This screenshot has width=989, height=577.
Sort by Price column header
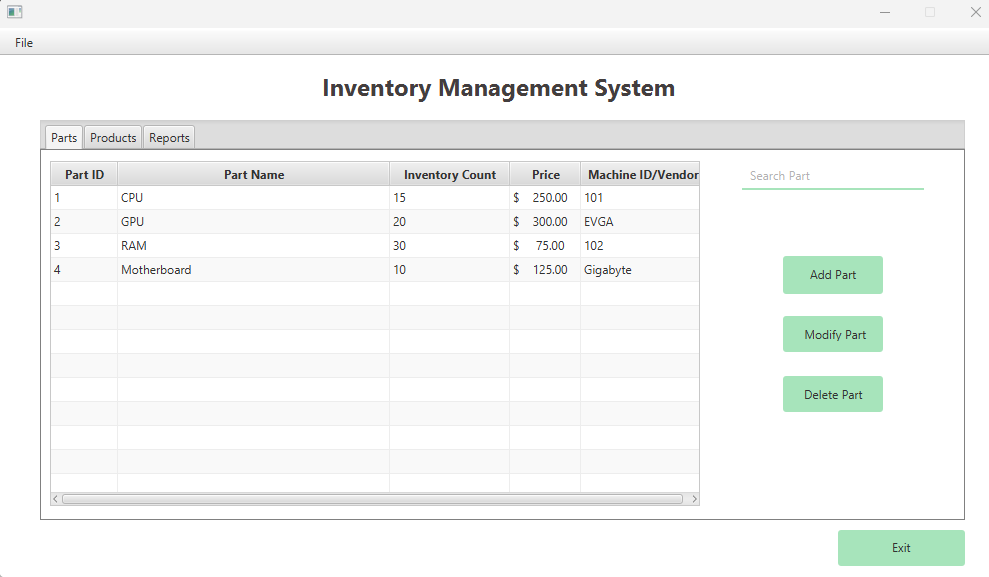(x=546, y=175)
